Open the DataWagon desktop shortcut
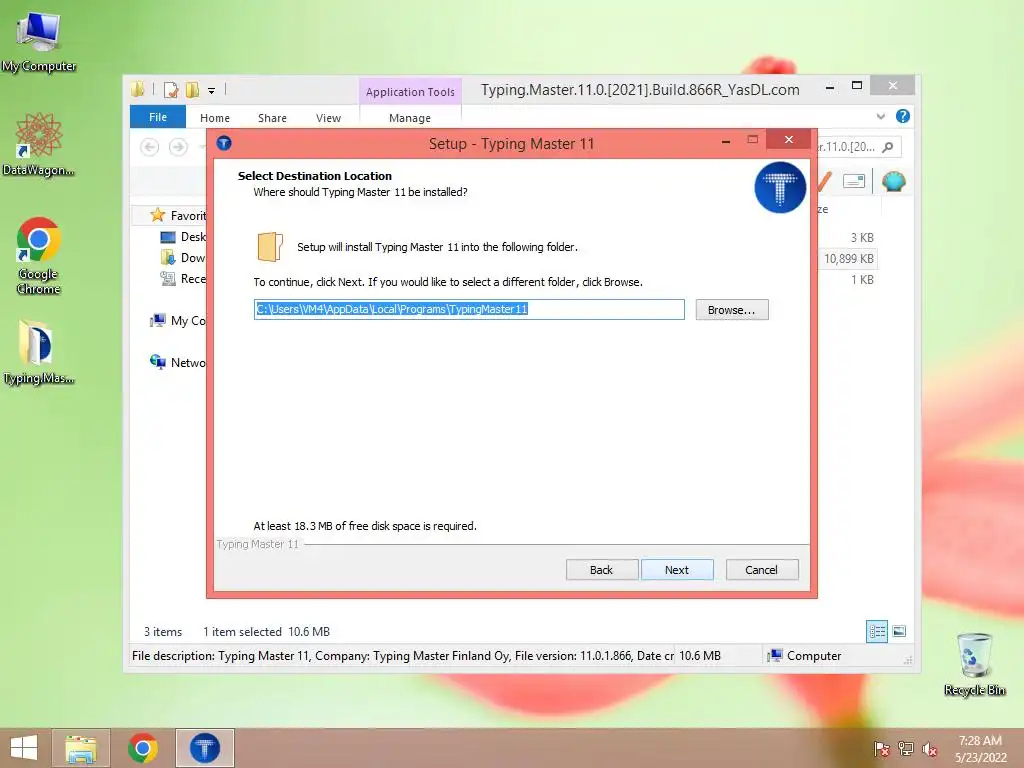Image resolution: width=1024 pixels, height=768 pixels. pos(39,144)
